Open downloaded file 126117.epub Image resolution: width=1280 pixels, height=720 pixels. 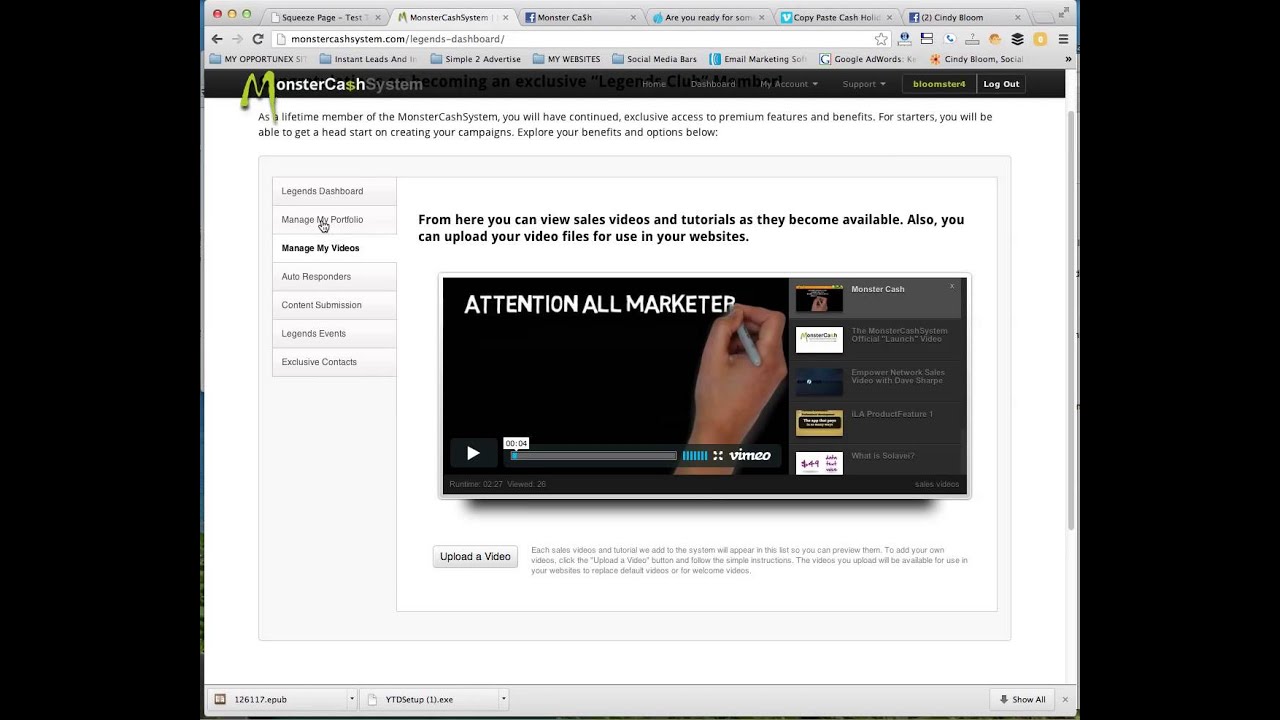pyautogui.click(x=277, y=700)
